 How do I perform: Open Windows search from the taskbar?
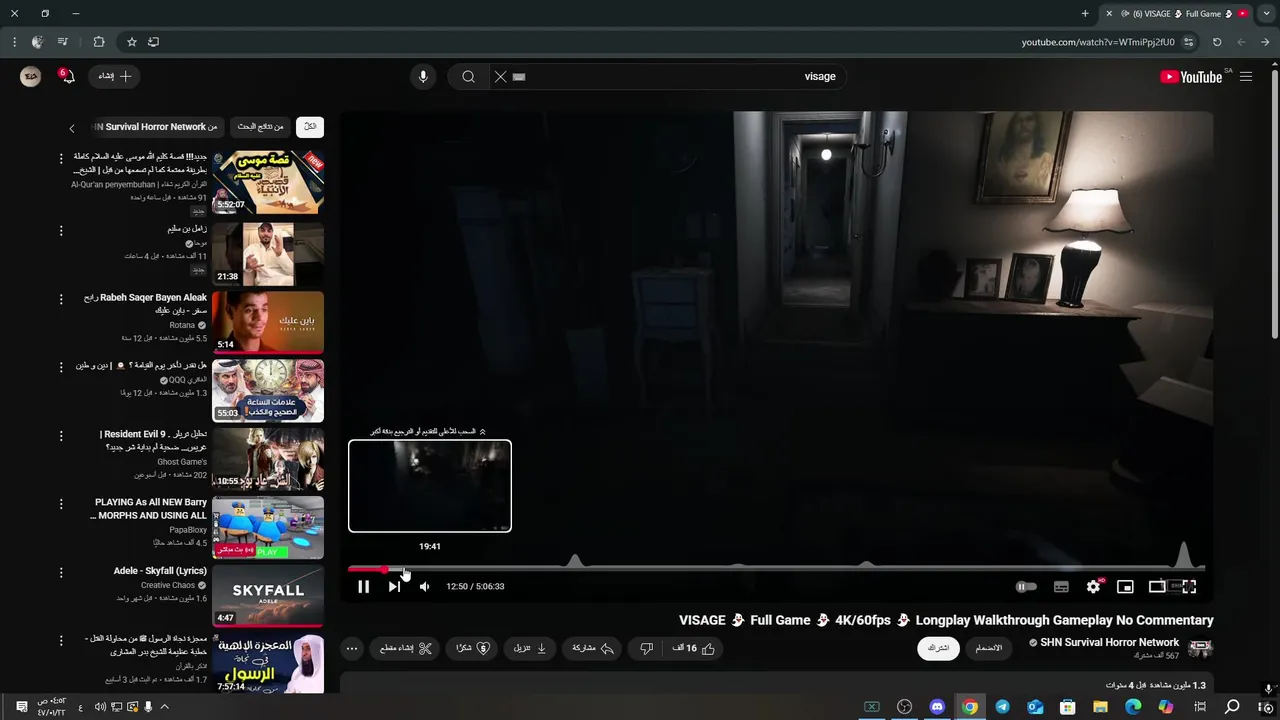click(x=1232, y=707)
